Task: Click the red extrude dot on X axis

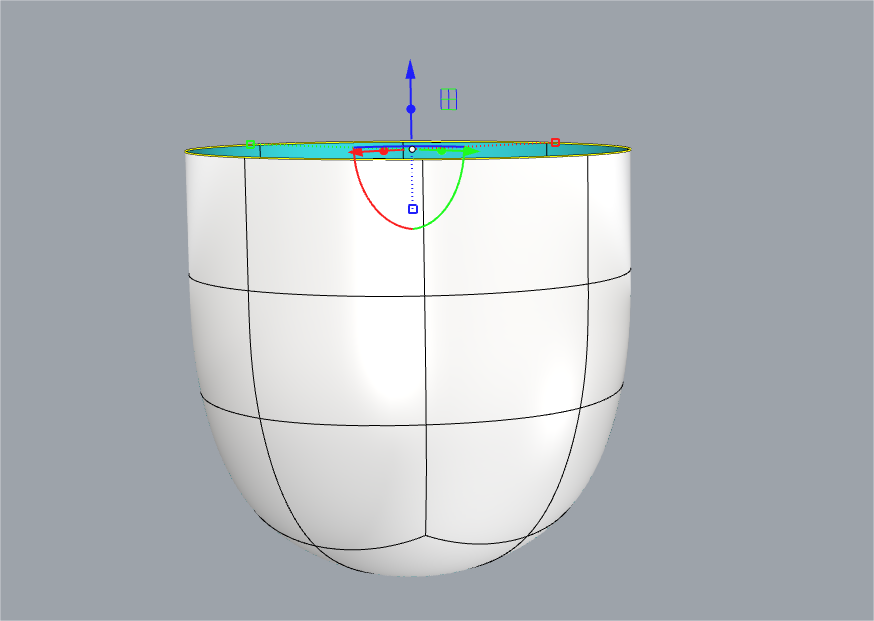Action: point(383,151)
